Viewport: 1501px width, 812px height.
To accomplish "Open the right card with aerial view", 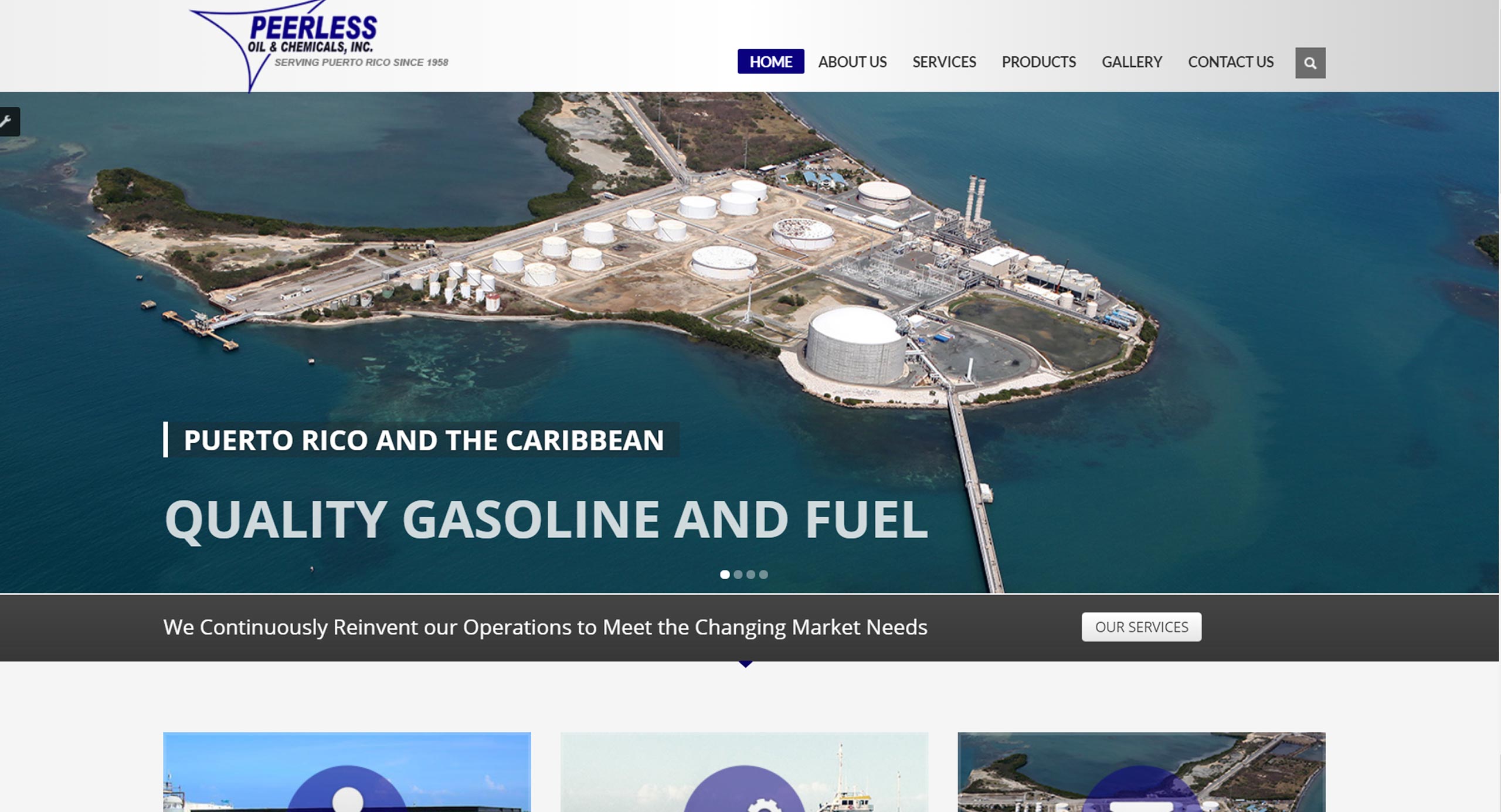I will coord(1141,772).
